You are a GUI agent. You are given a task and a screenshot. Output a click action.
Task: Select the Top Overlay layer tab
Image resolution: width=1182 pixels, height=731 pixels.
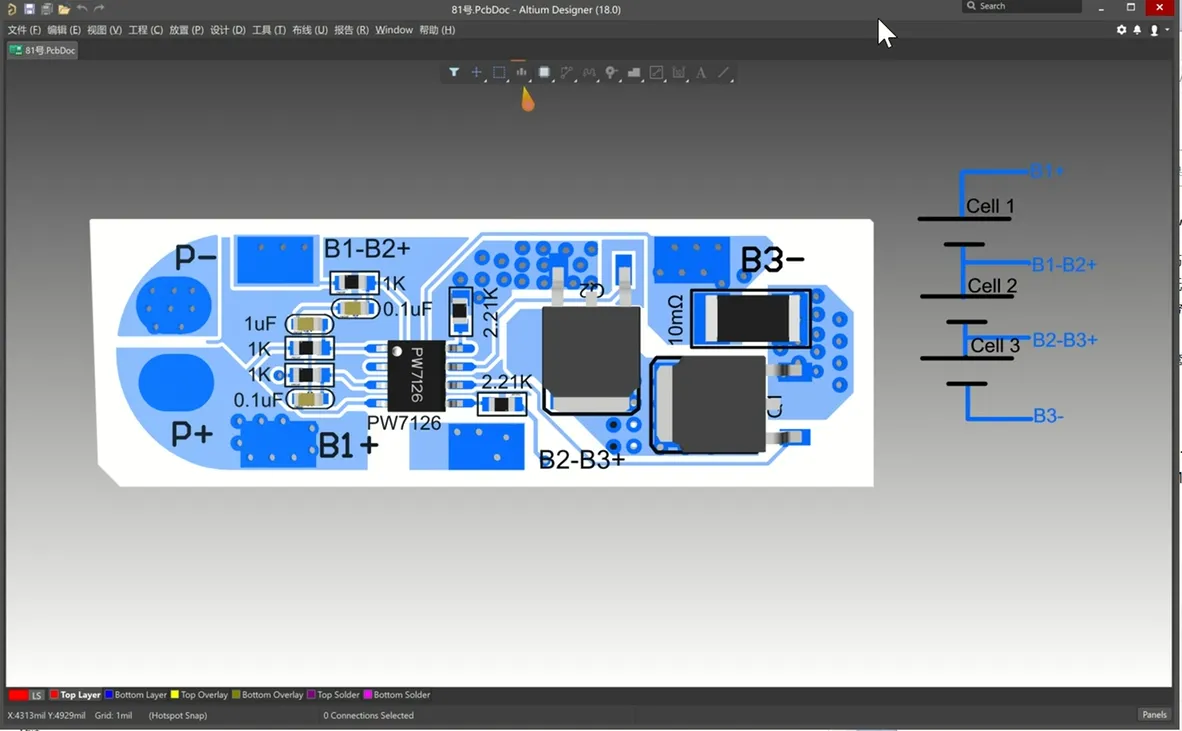tap(199, 695)
